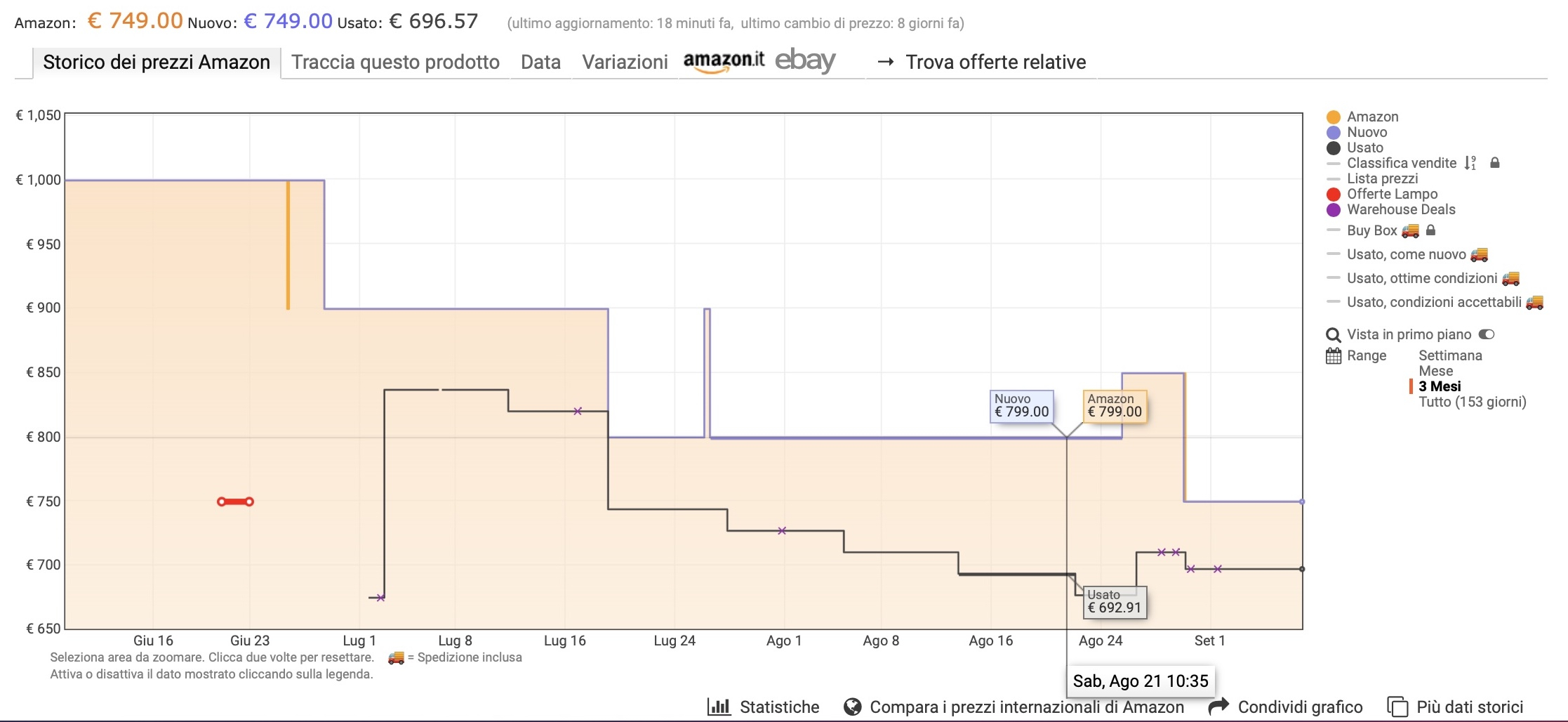Click the purple Warehouse Deals color dot
1568x722 pixels.
(x=1334, y=210)
